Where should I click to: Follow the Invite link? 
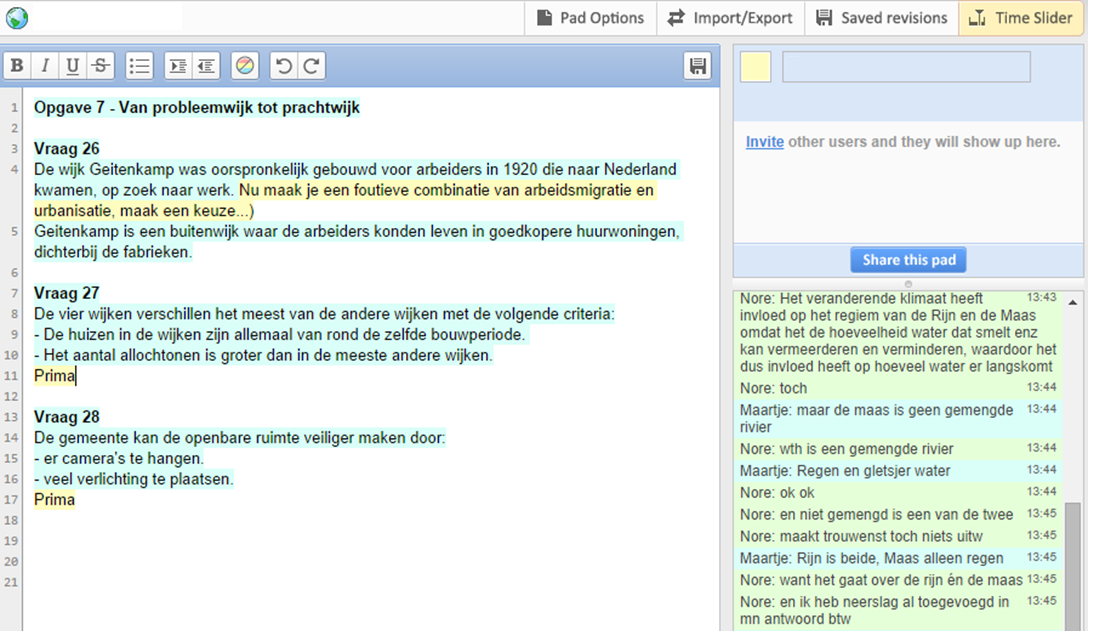pos(764,142)
